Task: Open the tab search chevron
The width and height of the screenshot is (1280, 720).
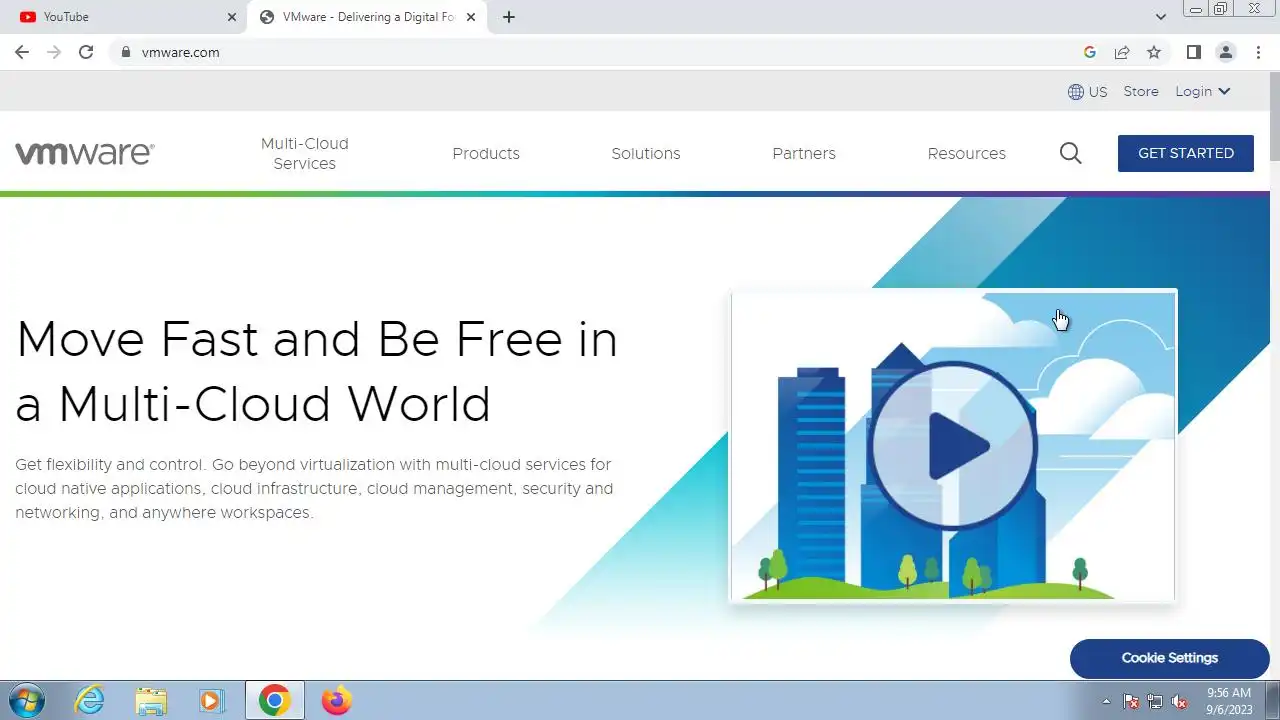Action: click(1161, 17)
